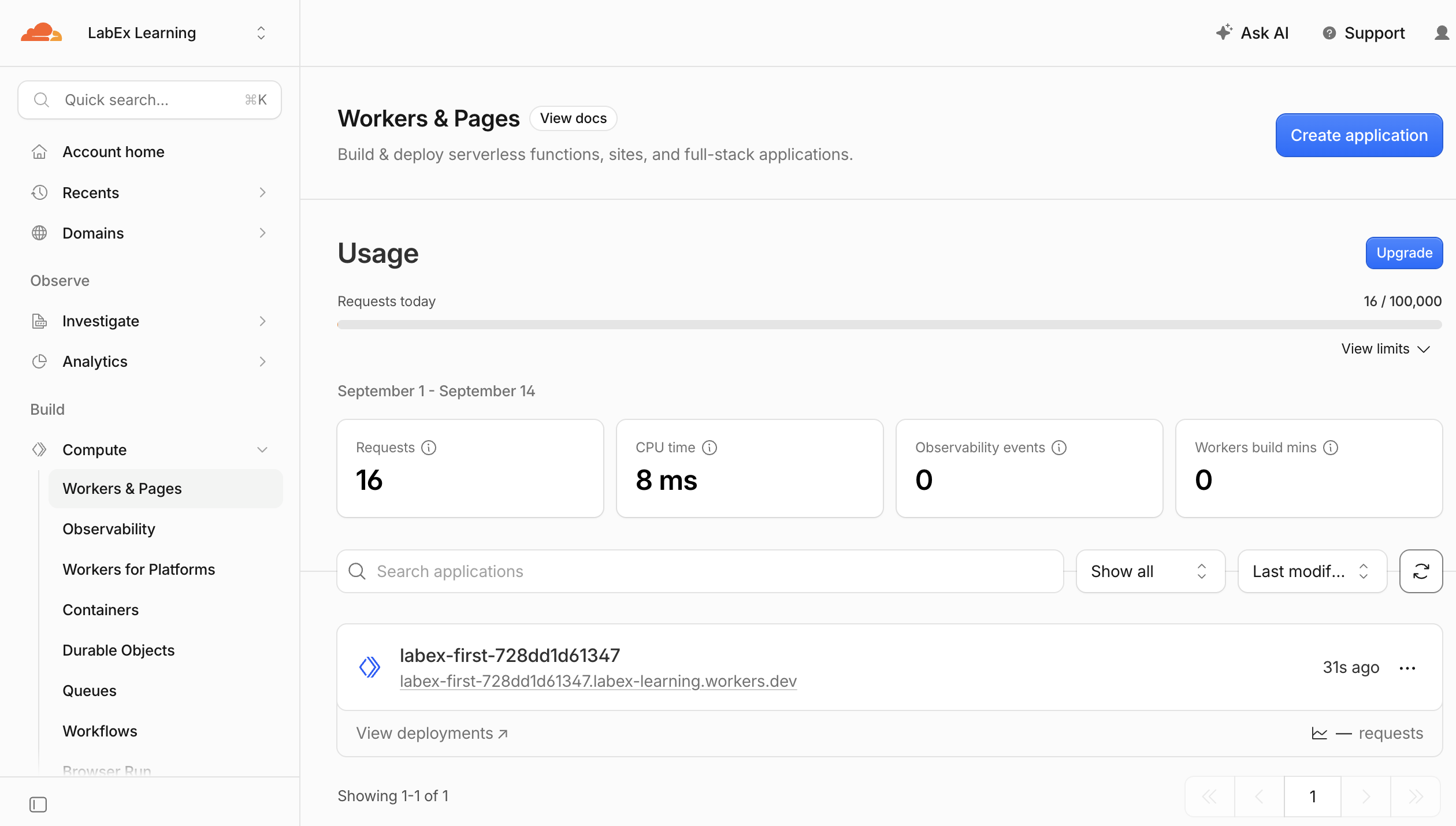
Task: Click the 16 / 100,000 usage count
Action: coord(1402,302)
